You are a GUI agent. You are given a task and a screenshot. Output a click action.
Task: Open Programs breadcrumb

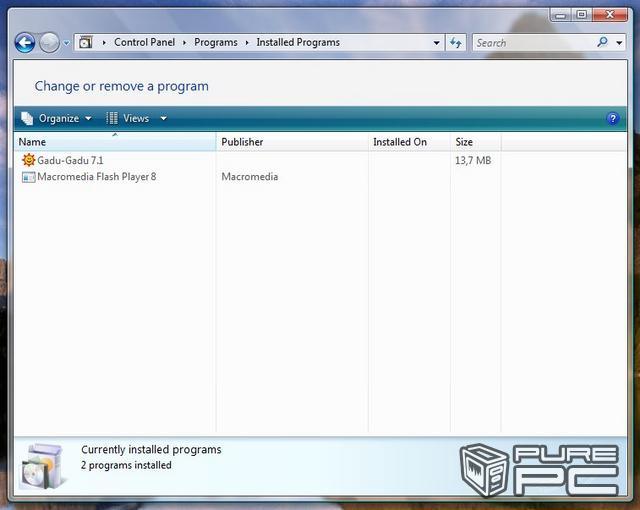(216, 42)
